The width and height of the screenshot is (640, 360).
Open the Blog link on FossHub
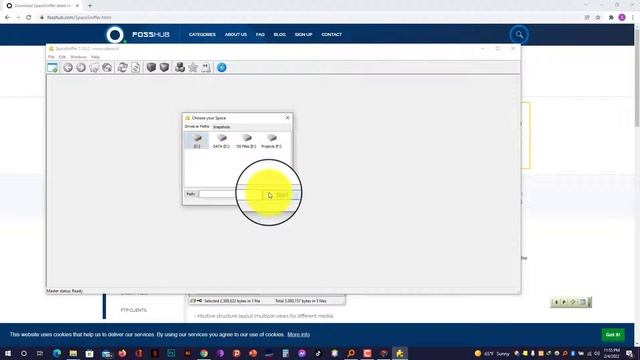(280, 35)
